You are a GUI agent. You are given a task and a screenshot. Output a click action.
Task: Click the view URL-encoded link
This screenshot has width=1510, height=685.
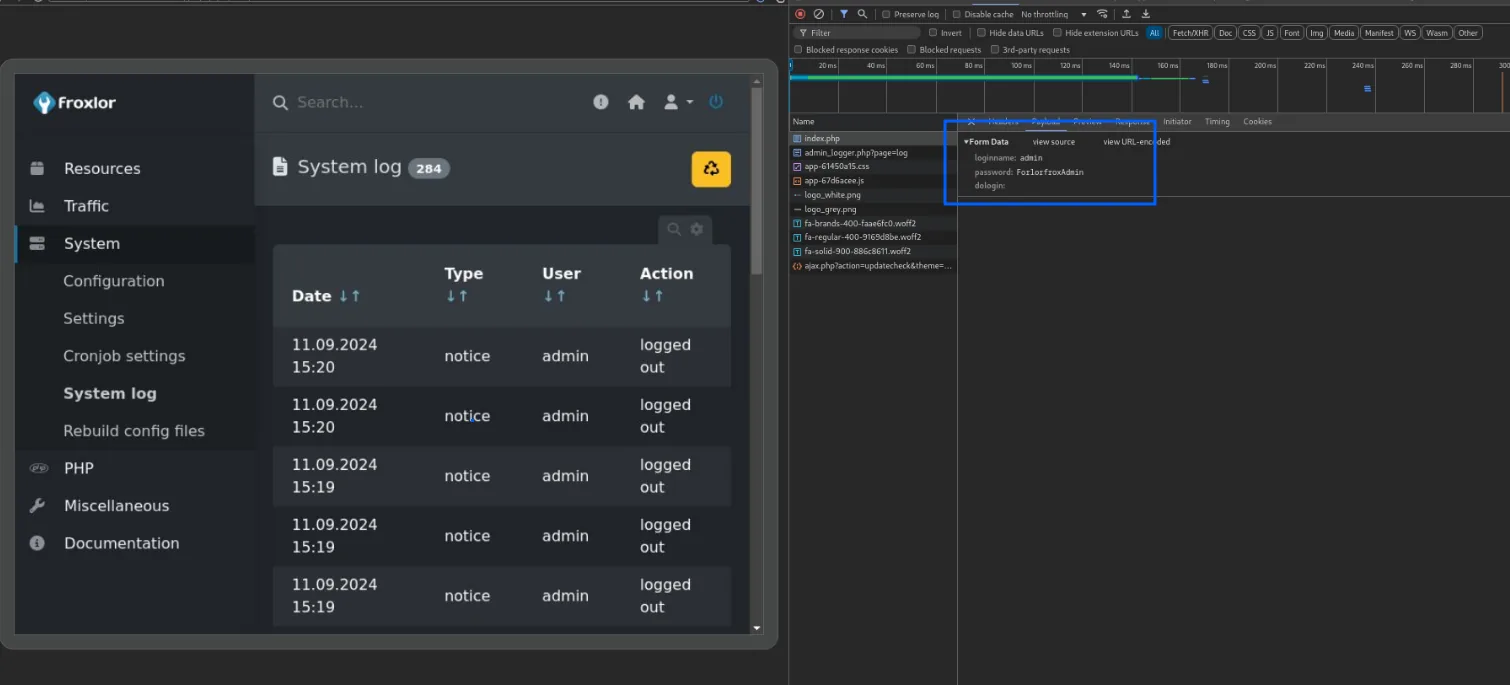point(1136,142)
